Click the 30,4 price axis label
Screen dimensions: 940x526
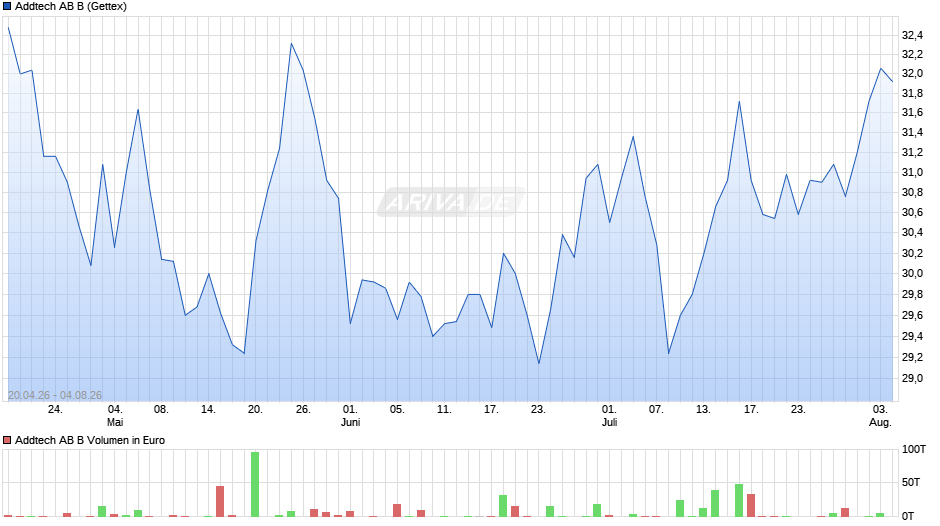click(912, 232)
